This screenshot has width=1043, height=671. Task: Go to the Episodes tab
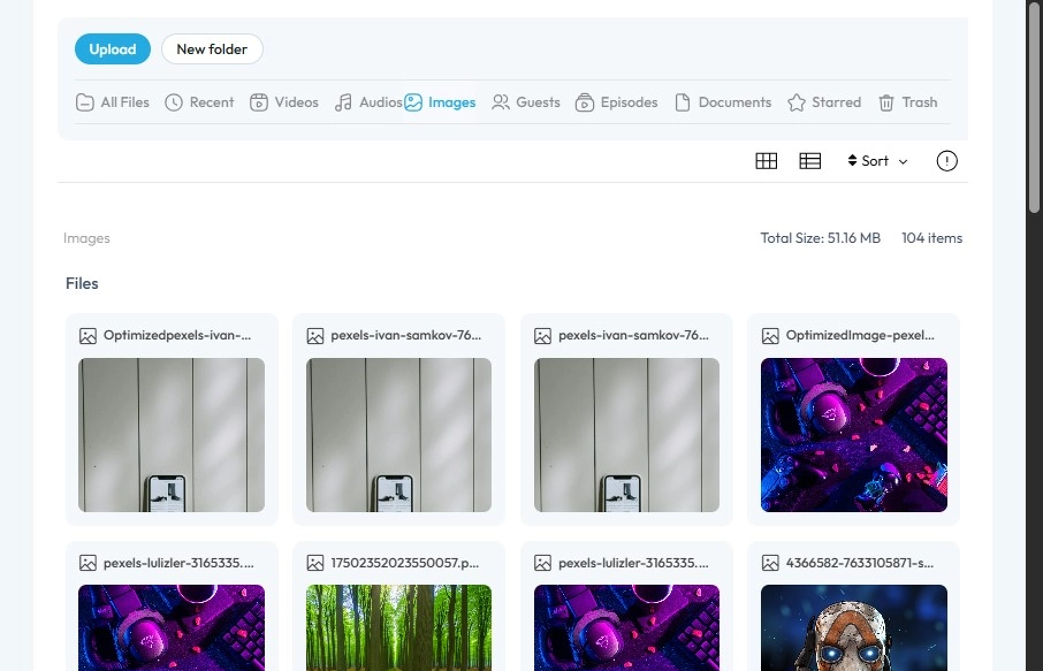tap(617, 102)
